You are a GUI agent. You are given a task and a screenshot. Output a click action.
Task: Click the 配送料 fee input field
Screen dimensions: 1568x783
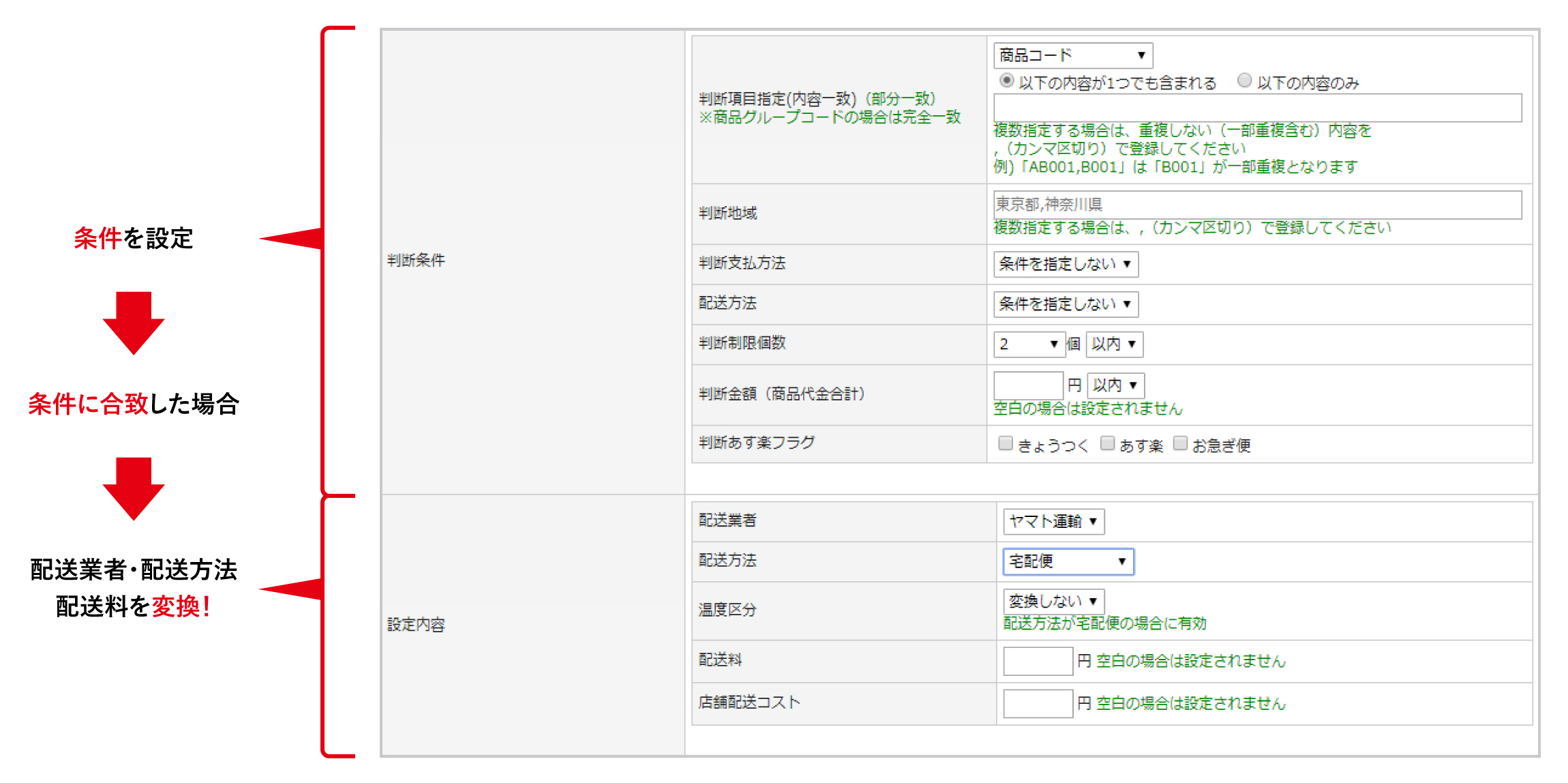(1038, 661)
